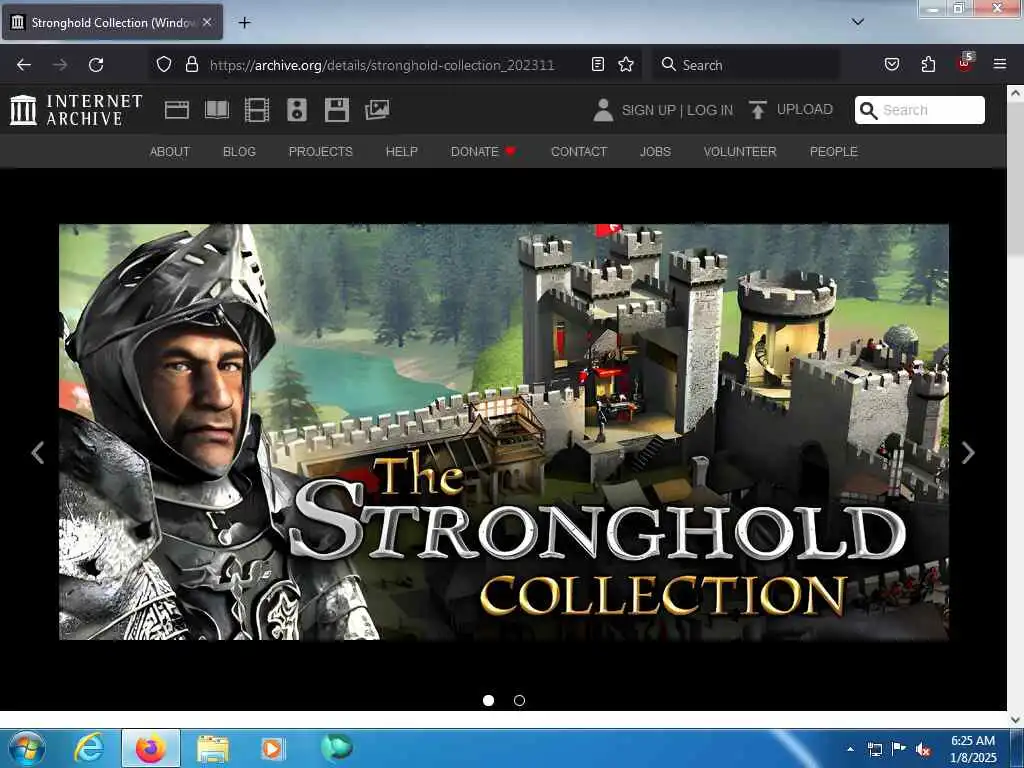Screen dimensions: 1024x768
Task: Open the JOBS link
Action: pyautogui.click(x=655, y=152)
